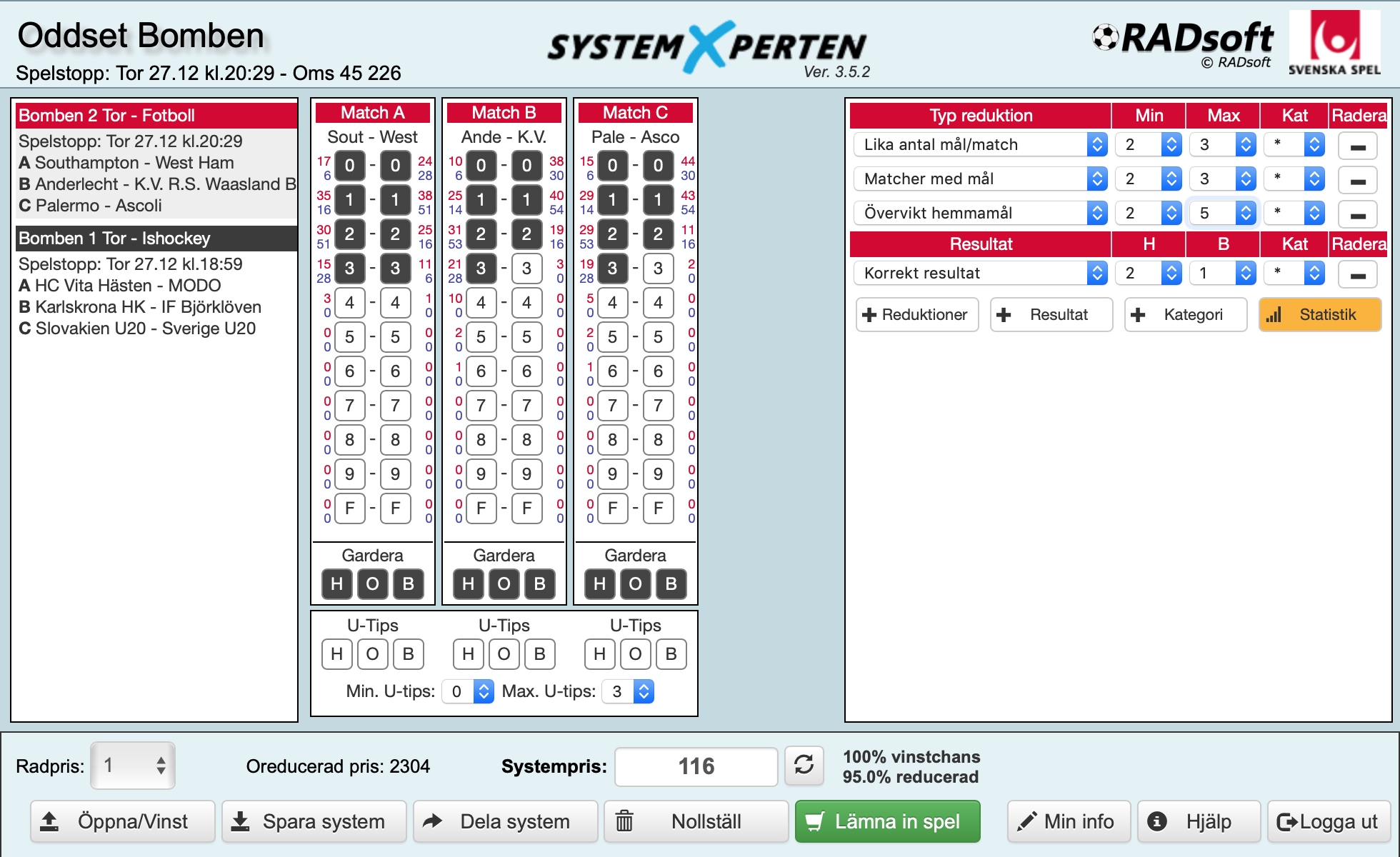Open Hjälp info button
Screen dimensions: 1400x857
click(1198, 821)
